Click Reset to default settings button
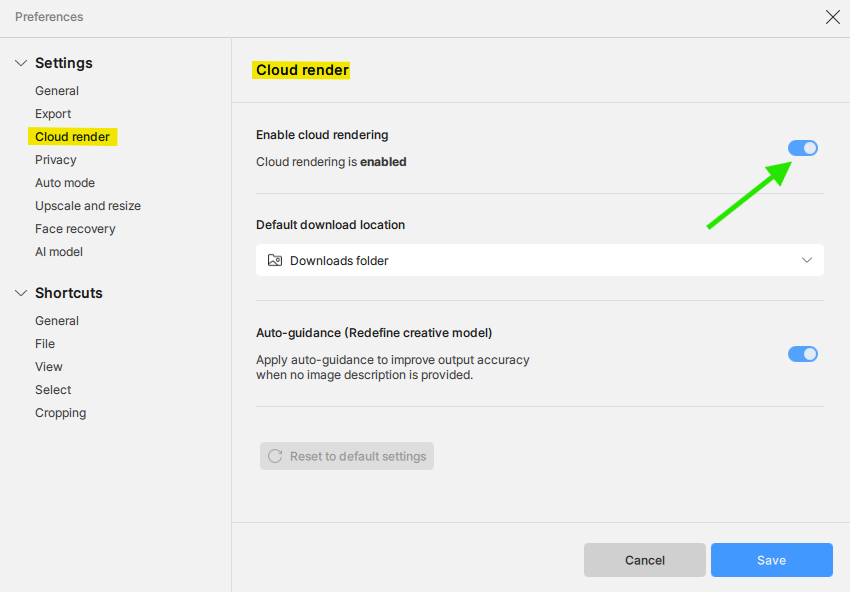This screenshot has width=850, height=592. [347, 456]
